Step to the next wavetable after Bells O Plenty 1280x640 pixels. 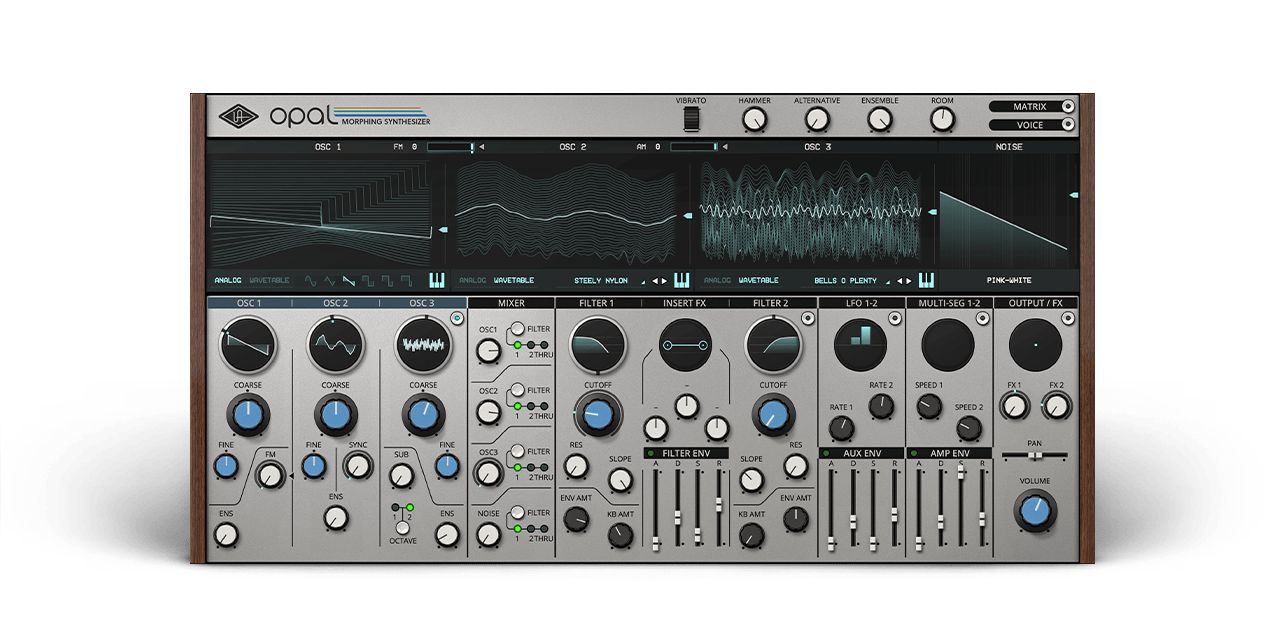coord(908,280)
